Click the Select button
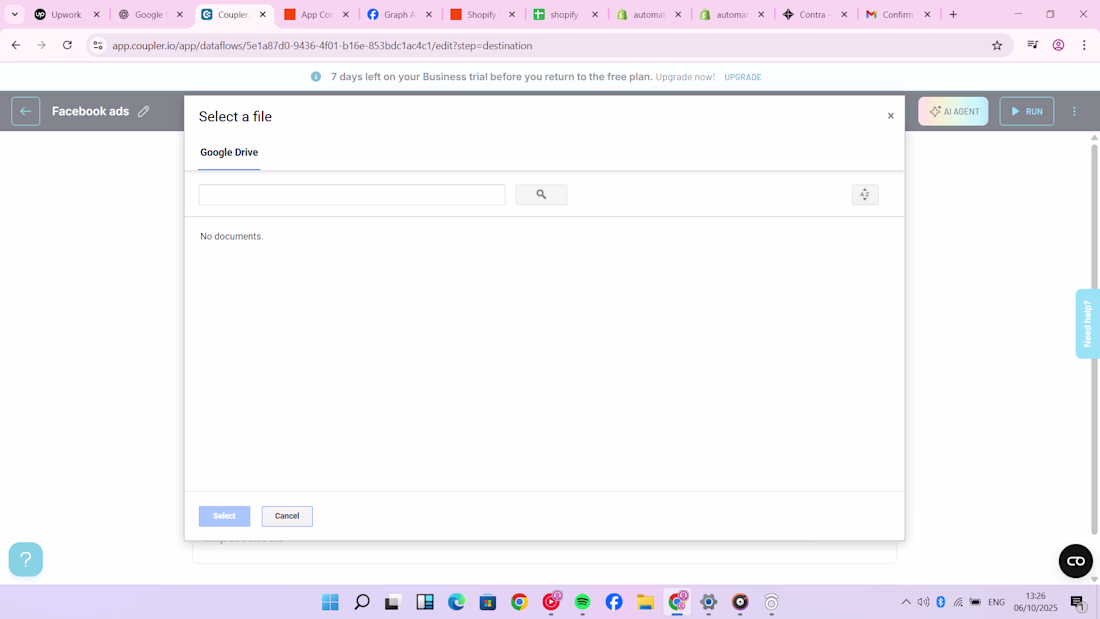 tap(224, 516)
